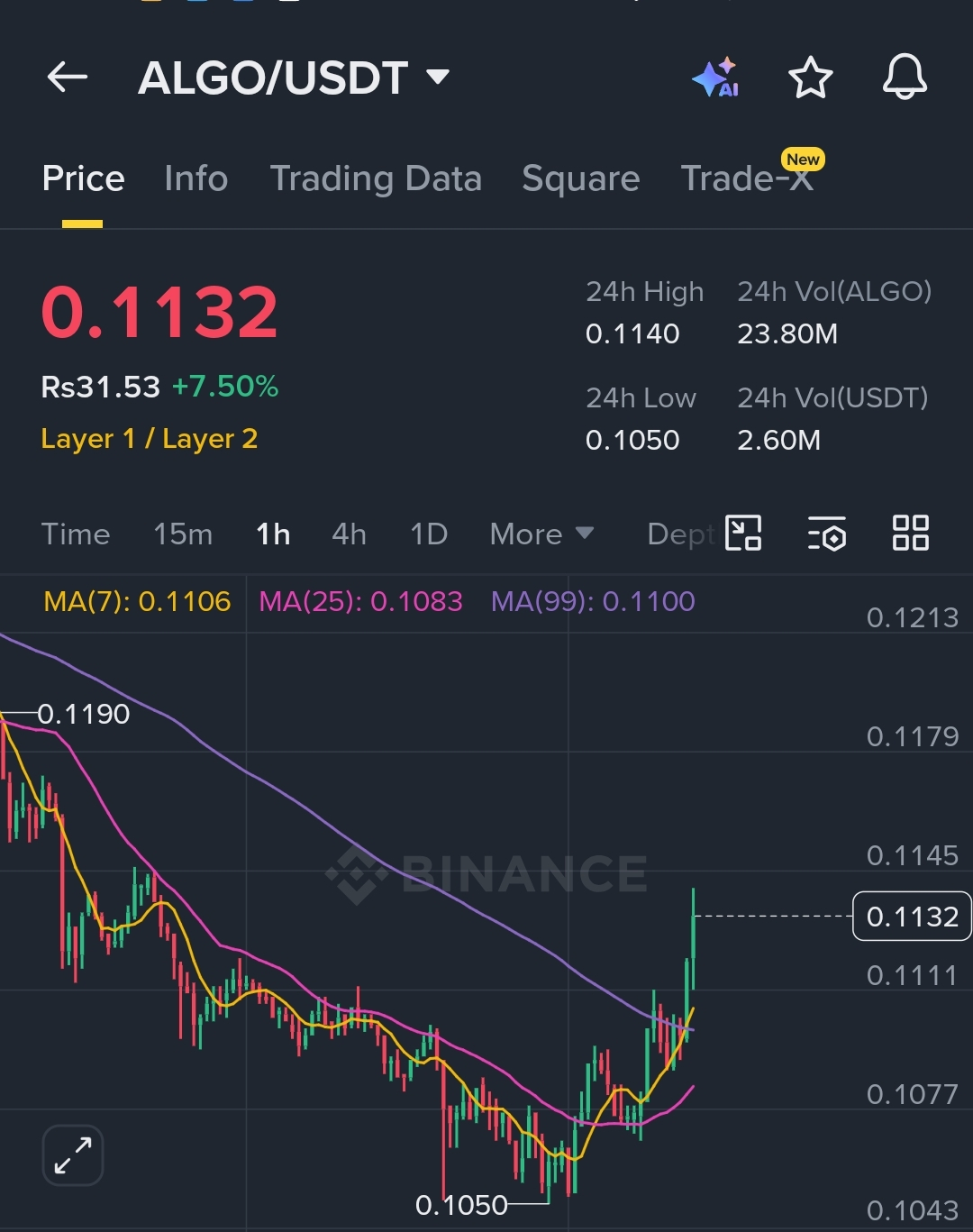Viewport: 973px width, 1232px height.
Task: Tap the Rs31.53 converted price
Action: point(101,387)
